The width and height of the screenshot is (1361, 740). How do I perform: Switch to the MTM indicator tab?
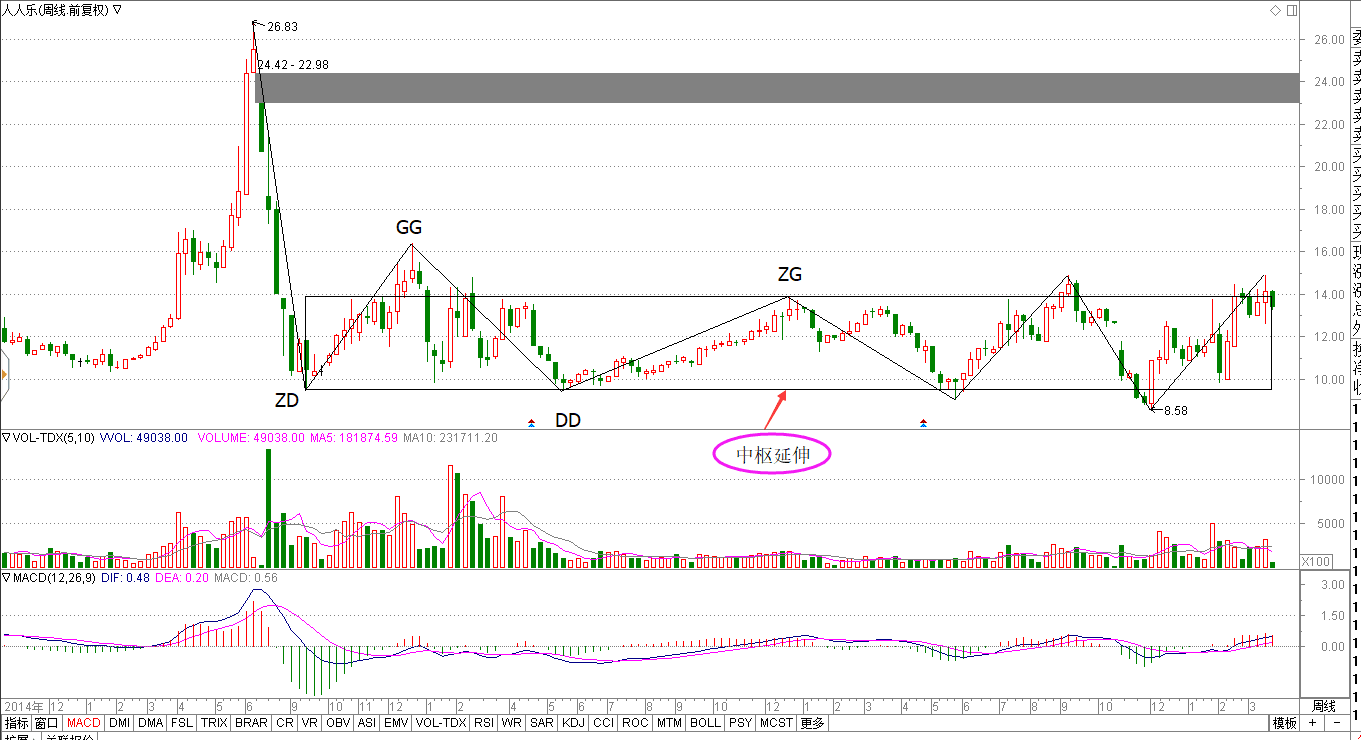(669, 723)
